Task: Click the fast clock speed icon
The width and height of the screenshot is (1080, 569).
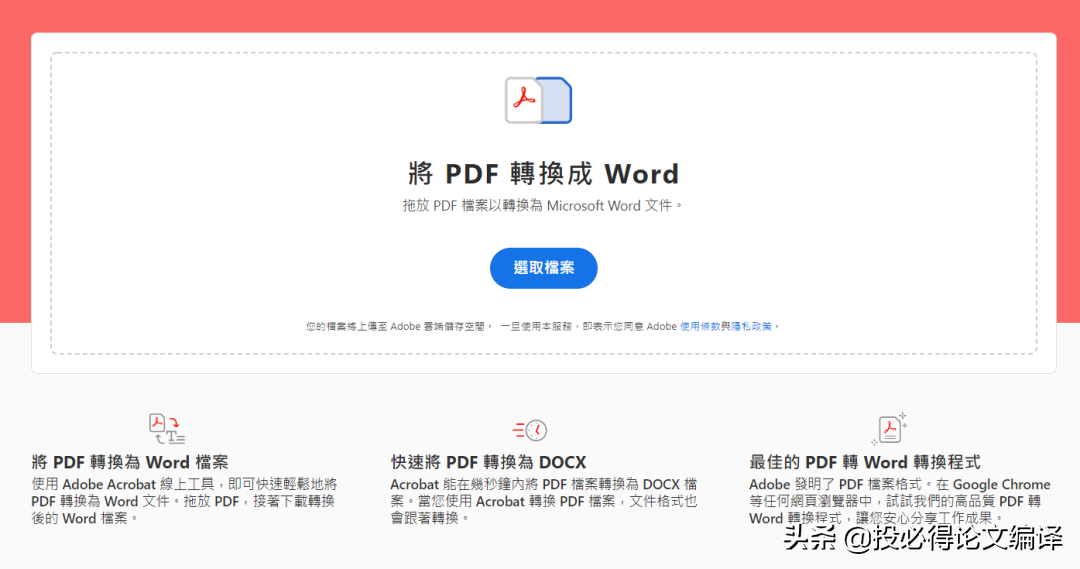Action: [x=530, y=431]
